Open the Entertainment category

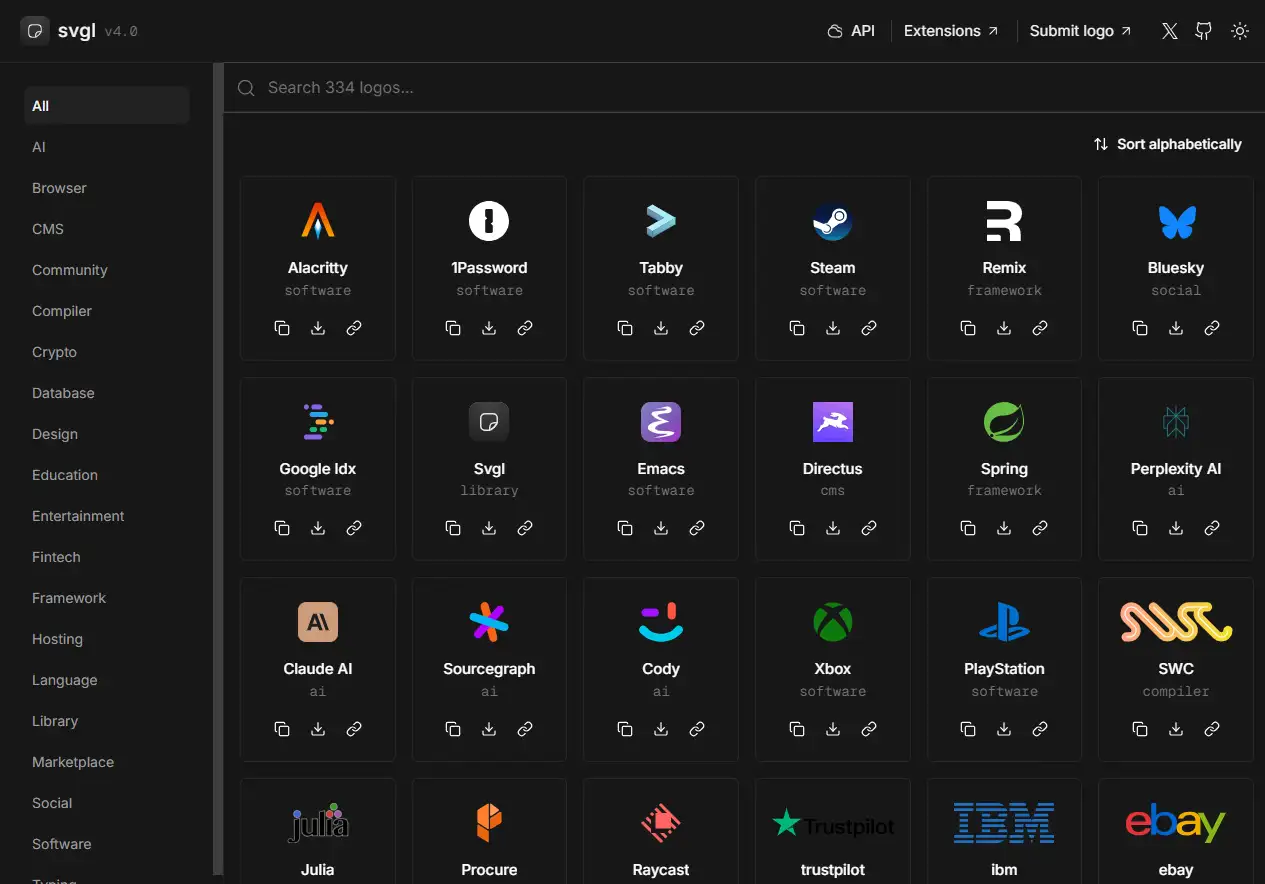tap(107, 516)
